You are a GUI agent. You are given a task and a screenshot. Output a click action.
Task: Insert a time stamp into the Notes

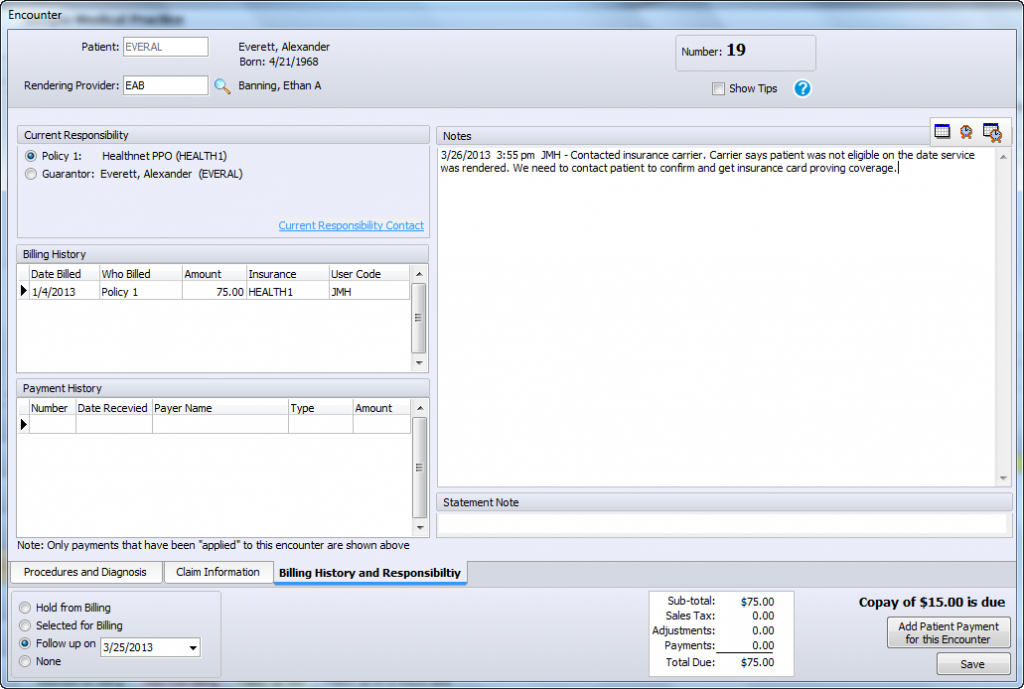(x=965, y=131)
